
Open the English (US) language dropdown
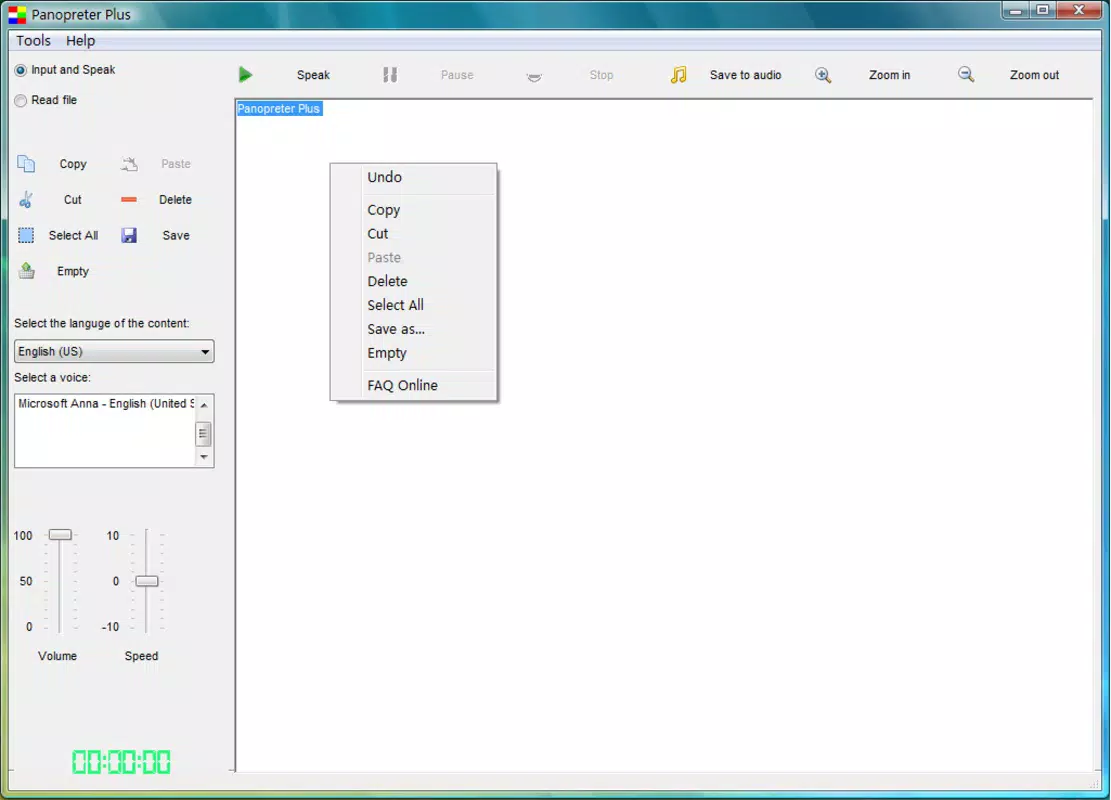point(114,351)
